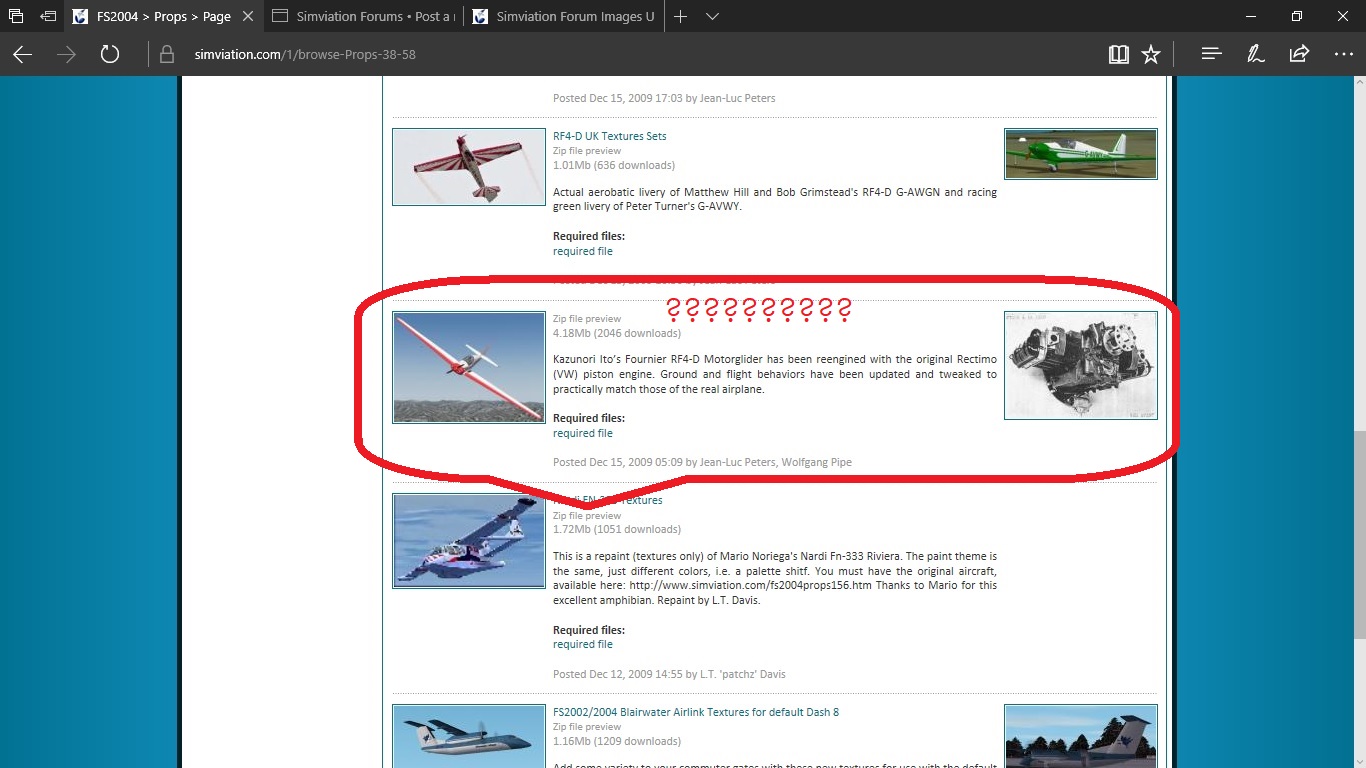
Task: Click Zip file preview for Fournier Motorglider
Action: point(587,319)
